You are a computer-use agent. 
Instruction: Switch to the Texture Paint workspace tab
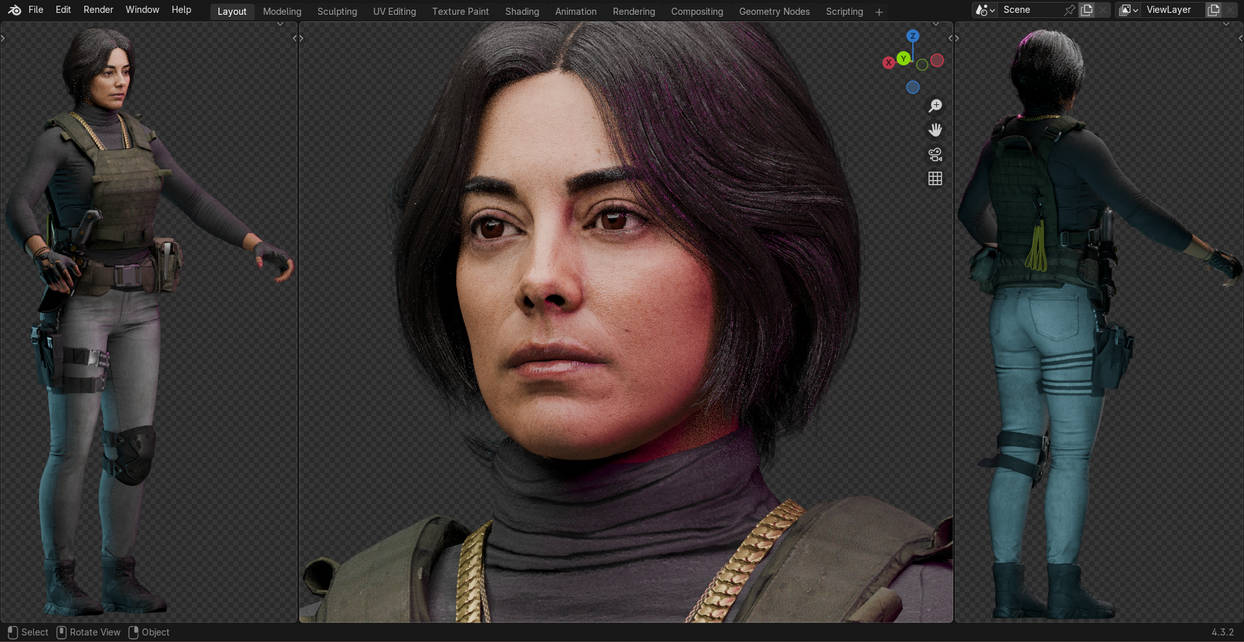pos(460,11)
